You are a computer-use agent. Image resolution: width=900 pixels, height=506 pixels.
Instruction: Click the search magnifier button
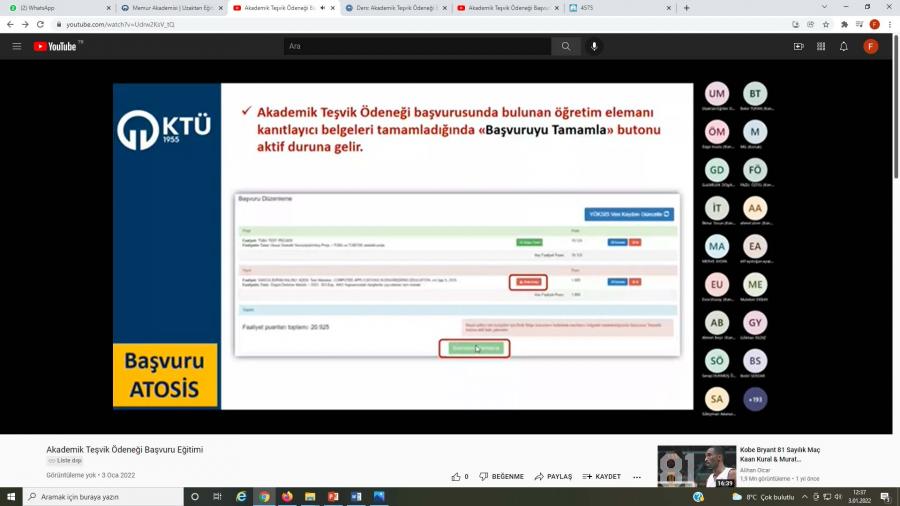[x=566, y=46]
